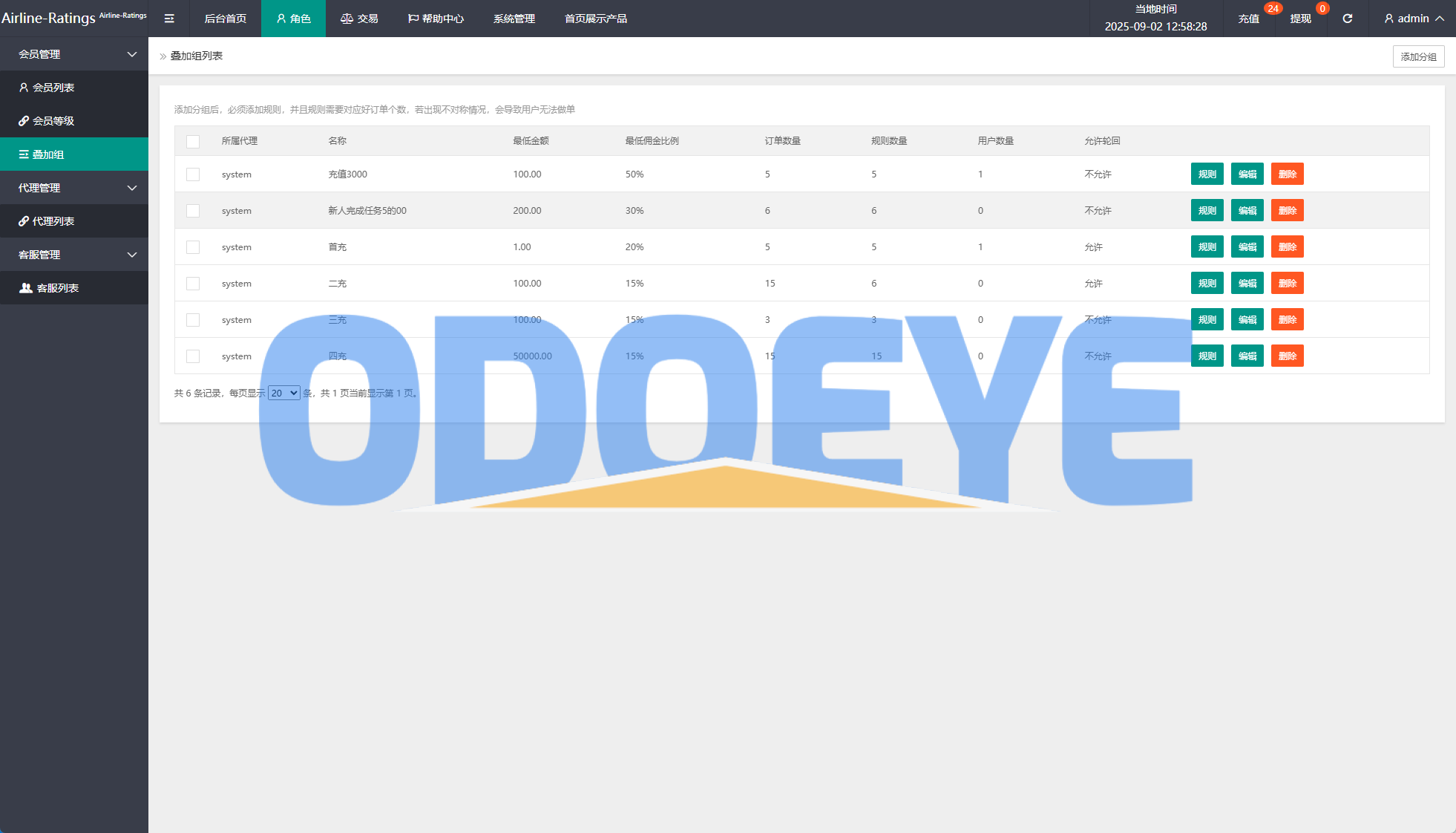Switch to the 交易 top menu
The height and width of the screenshot is (833, 1456).
pyautogui.click(x=359, y=19)
